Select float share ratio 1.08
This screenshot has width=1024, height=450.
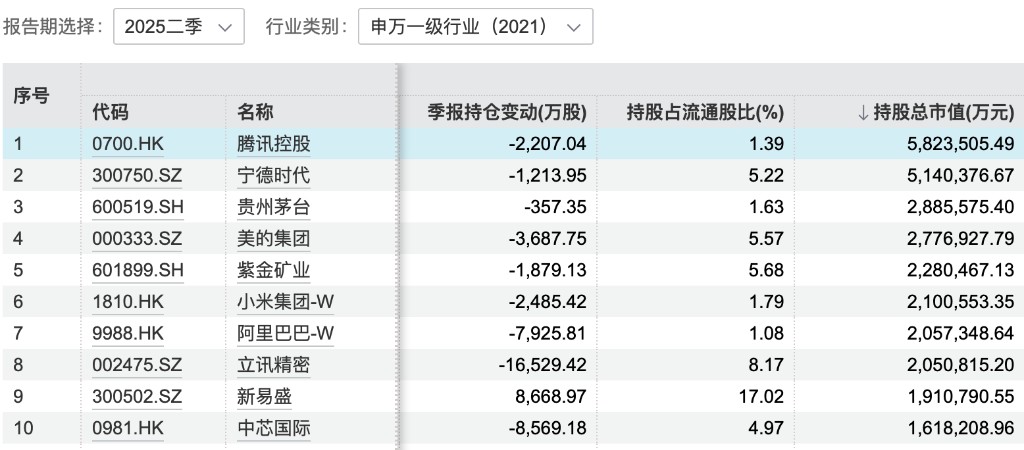tap(767, 334)
